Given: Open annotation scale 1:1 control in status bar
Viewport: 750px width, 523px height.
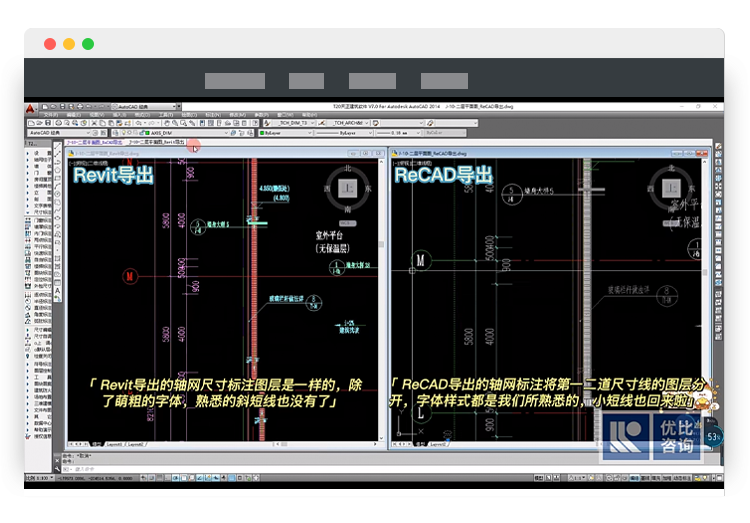Looking at the screenshot, I should [x=576, y=478].
